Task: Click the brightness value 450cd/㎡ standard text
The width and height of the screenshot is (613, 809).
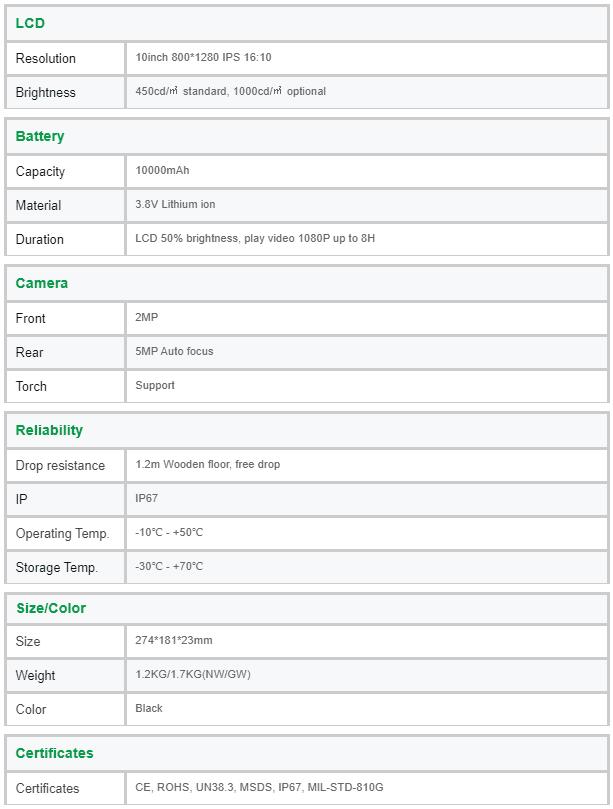Action: click(x=181, y=91)
